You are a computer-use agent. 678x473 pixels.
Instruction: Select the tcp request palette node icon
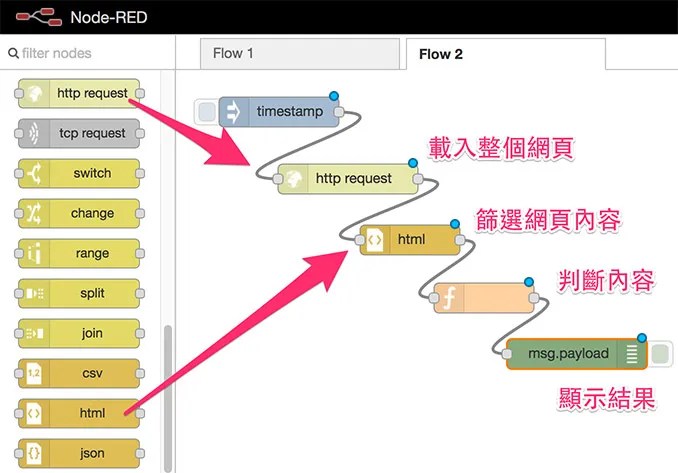point(34,134)
